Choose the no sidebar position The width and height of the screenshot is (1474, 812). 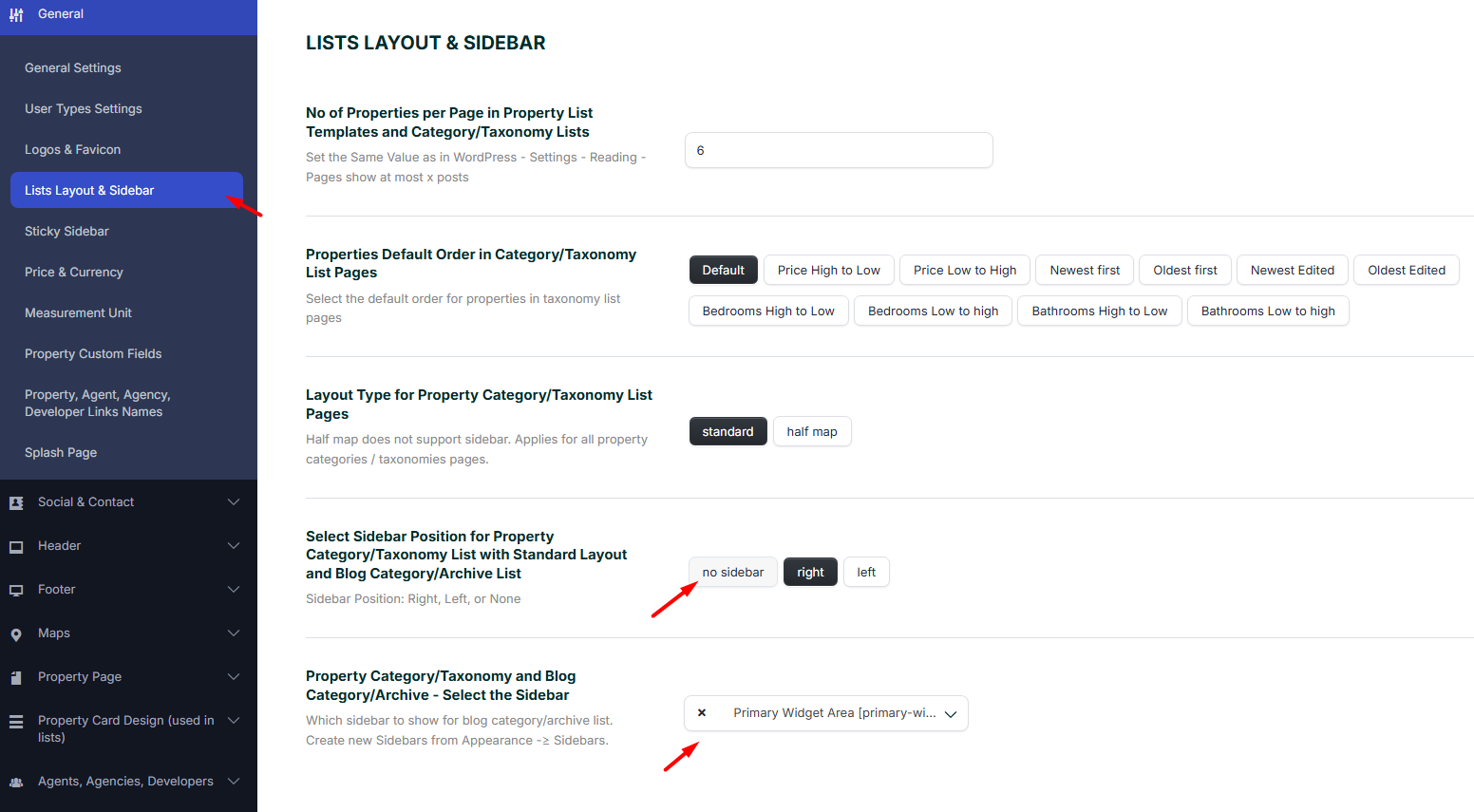click(x=732, y=573)
